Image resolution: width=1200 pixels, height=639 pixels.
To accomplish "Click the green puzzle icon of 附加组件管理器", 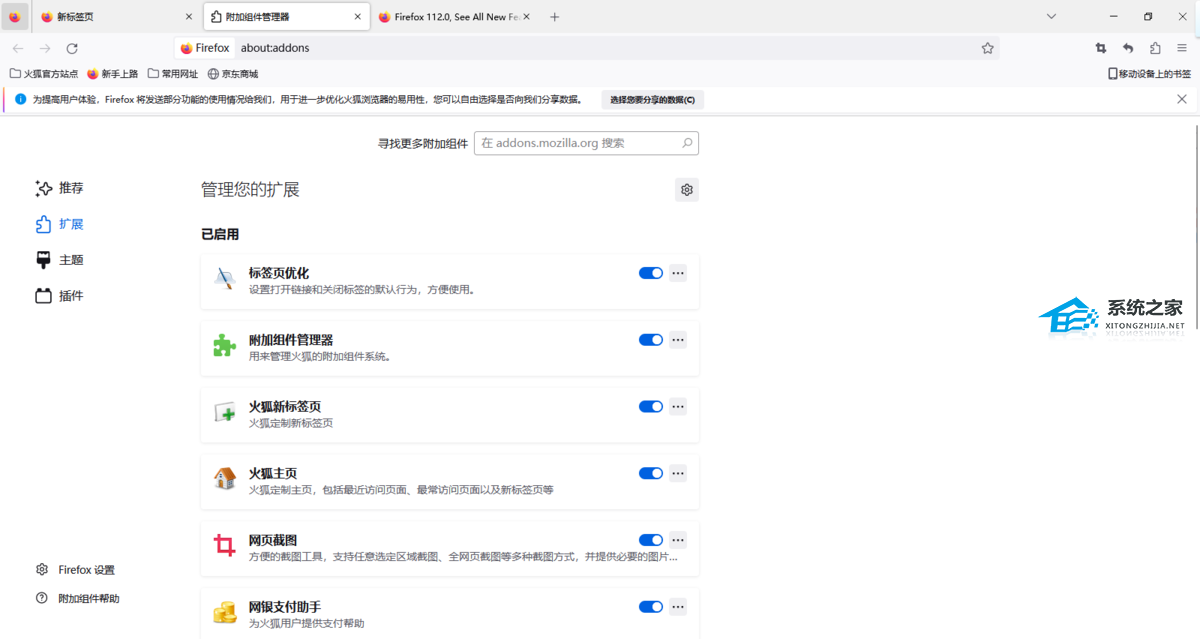I will pyautogui.click(x=224, y=346).
